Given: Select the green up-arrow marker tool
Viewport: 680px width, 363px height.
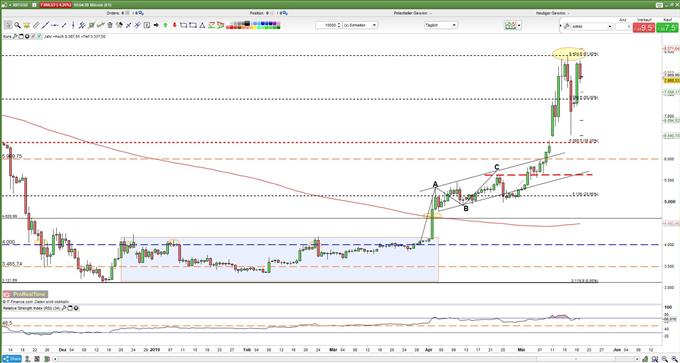Looking at the screenshot, I should point(165,25).
